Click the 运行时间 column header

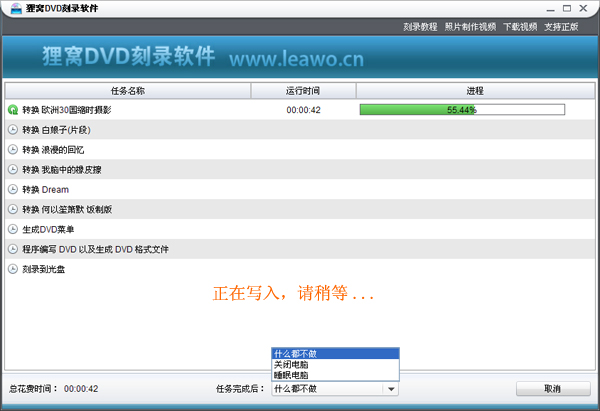(303, 91)
